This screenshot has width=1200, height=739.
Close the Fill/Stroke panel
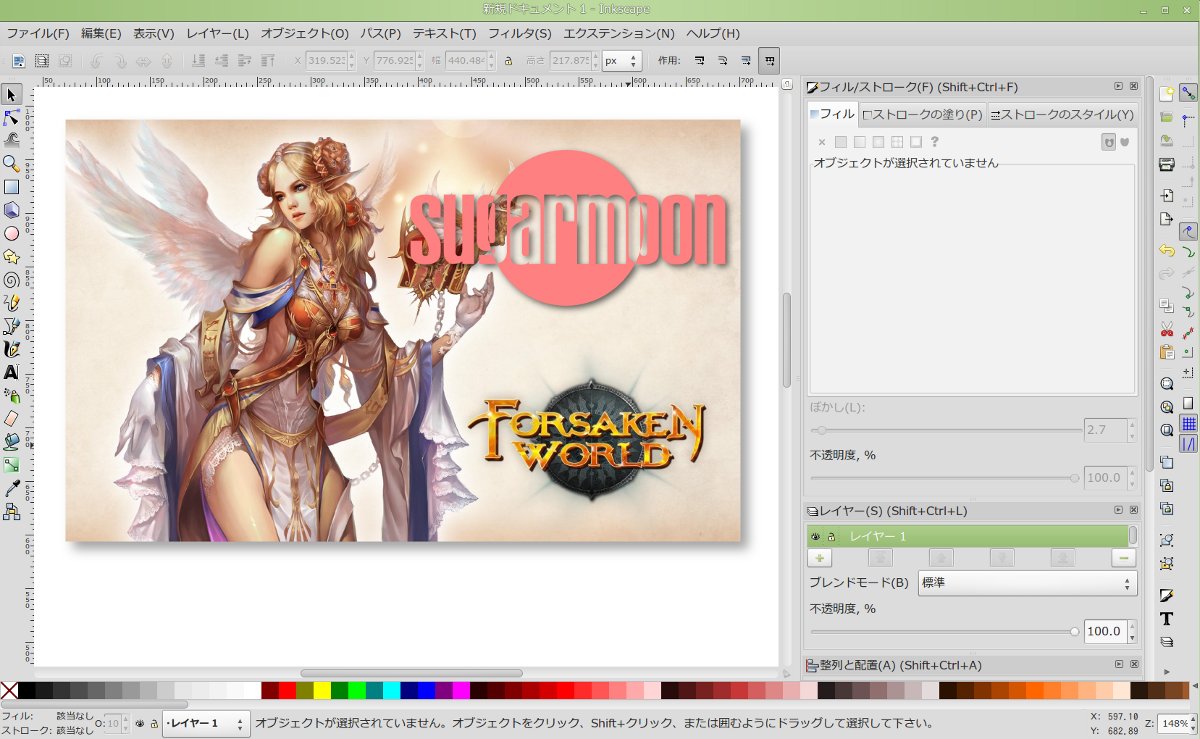tap(1134, 87)
